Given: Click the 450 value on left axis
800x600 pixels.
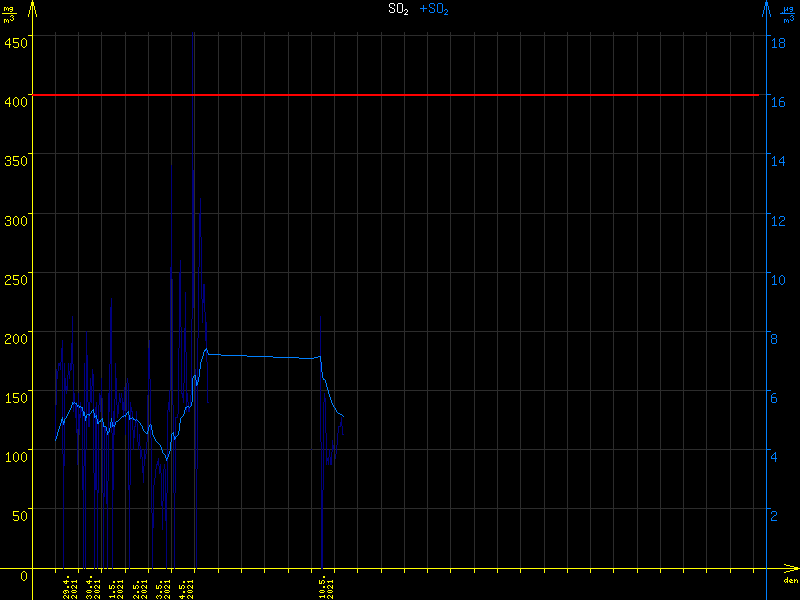Looking at the screenshot, I should click(x=17, y=42).
